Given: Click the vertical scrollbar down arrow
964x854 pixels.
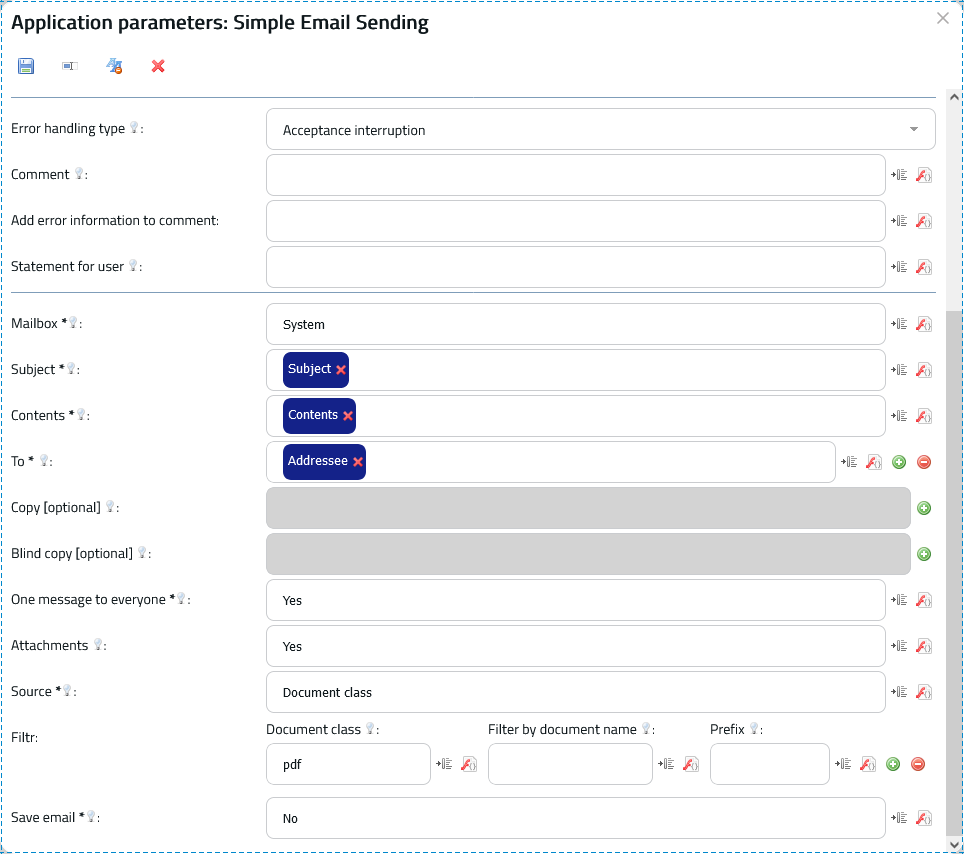Looking at the screenshot, I should coord(954,845).
